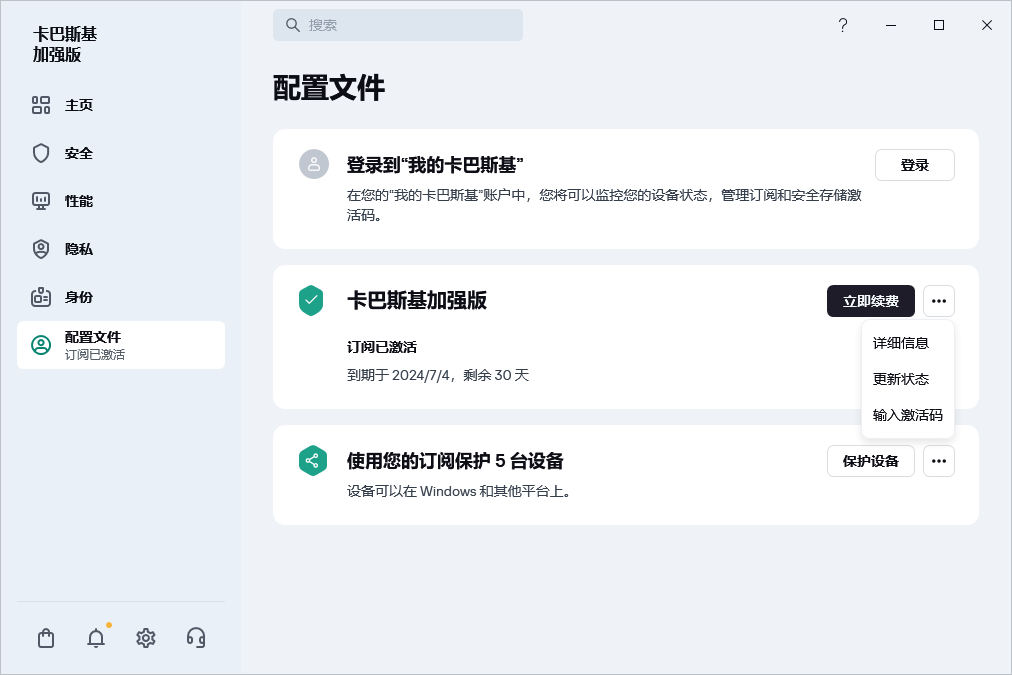The image size is (1012, 675).
Task: Click the green shield subscription icon
Action: [311, 301]
